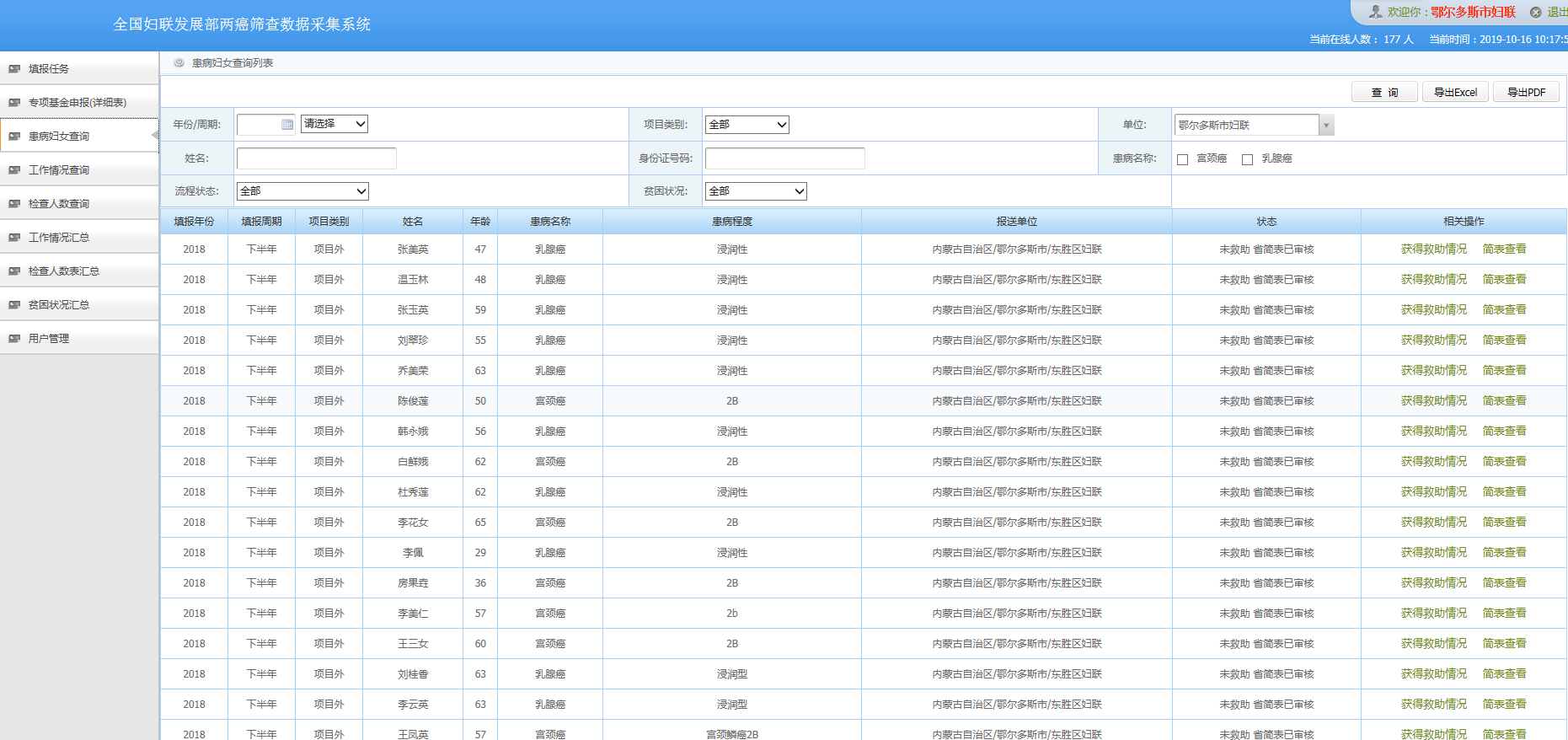Image resolution: width=1568 pixels, height=740 pixels.
Task: Open 检查人数表汇总 menu item
Action: [x=79, y=271]
